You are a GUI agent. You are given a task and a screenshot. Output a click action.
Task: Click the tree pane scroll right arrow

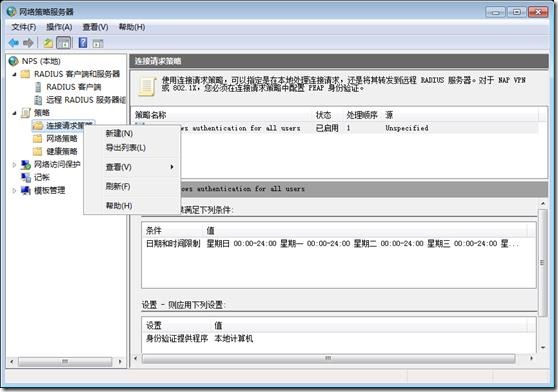120,362
